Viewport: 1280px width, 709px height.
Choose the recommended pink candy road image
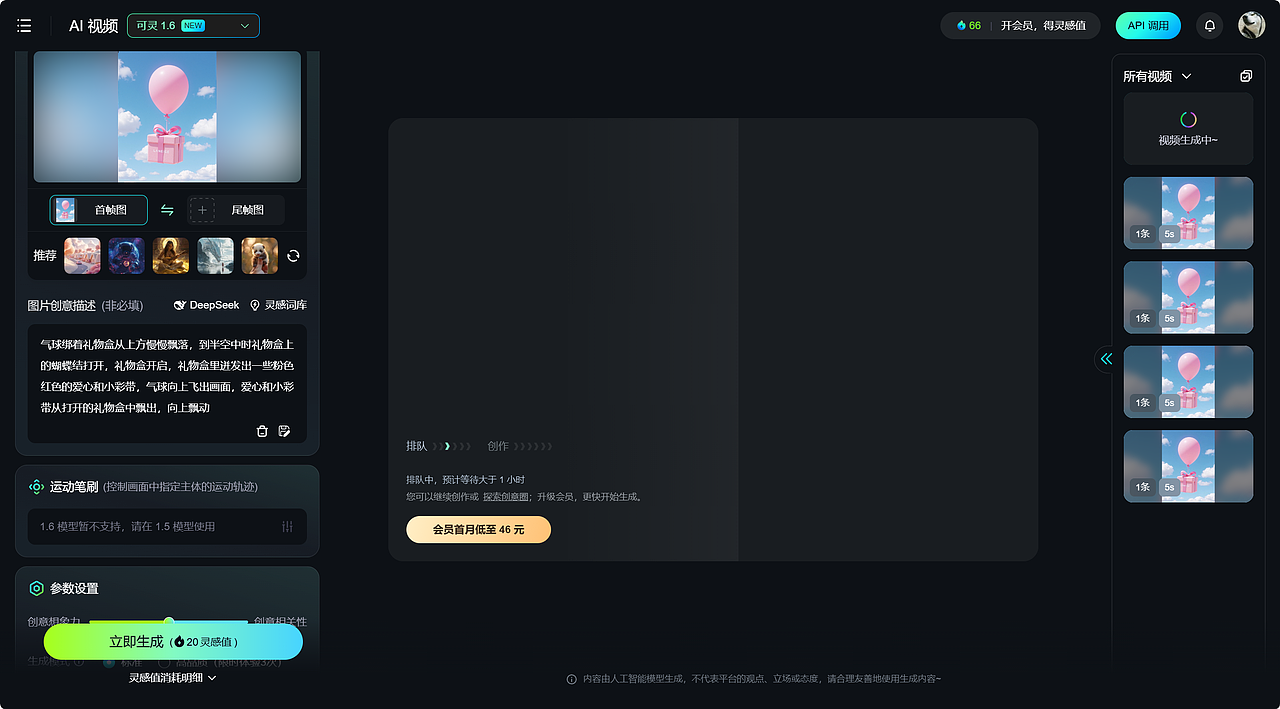coord(82,256)
